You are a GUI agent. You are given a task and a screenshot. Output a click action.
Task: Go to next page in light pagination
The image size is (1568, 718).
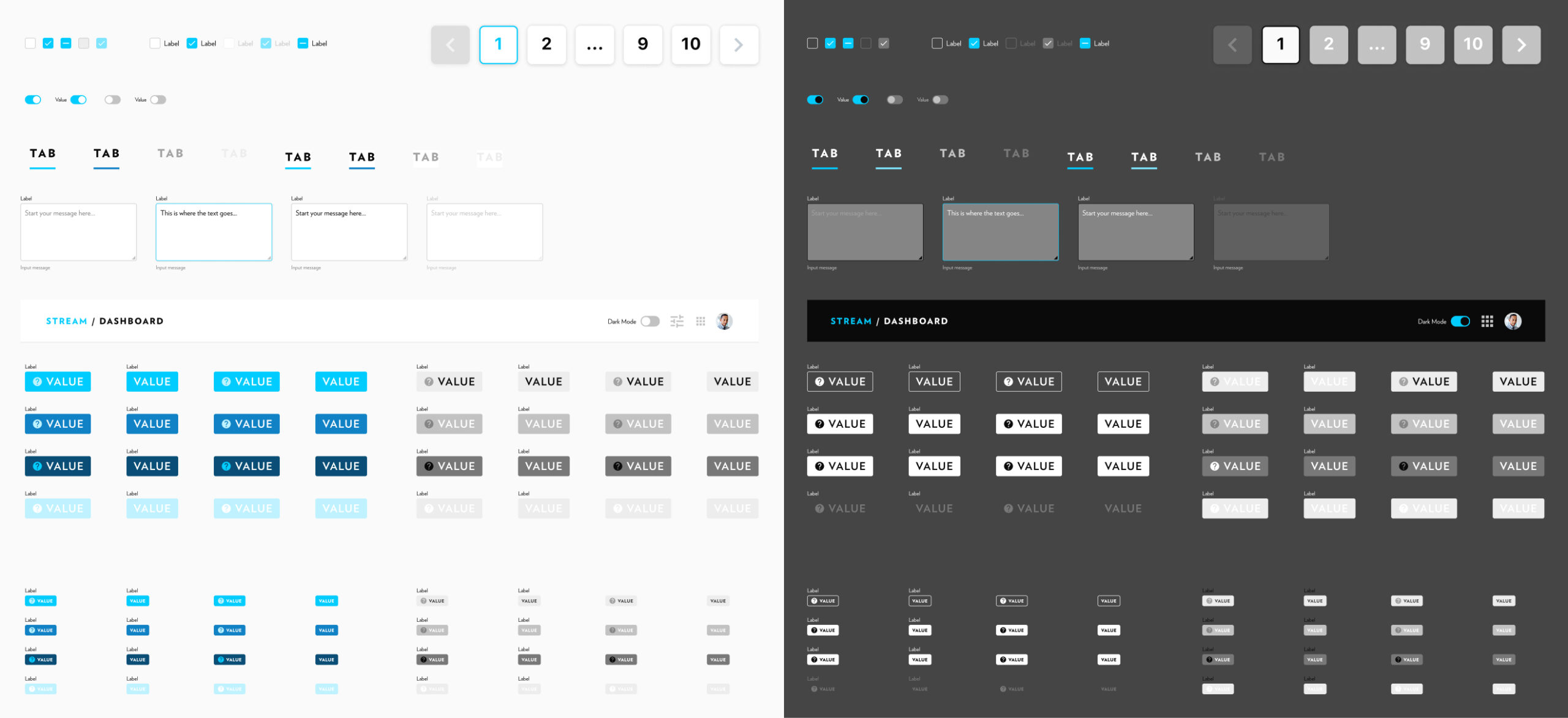click(x=739, y=45)
